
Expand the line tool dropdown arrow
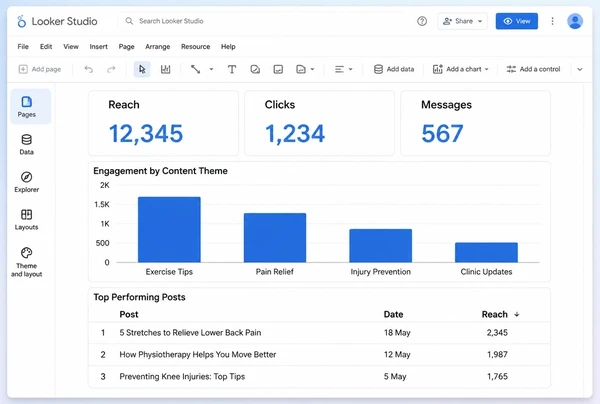pyautogui.click(x=211, y=69)
